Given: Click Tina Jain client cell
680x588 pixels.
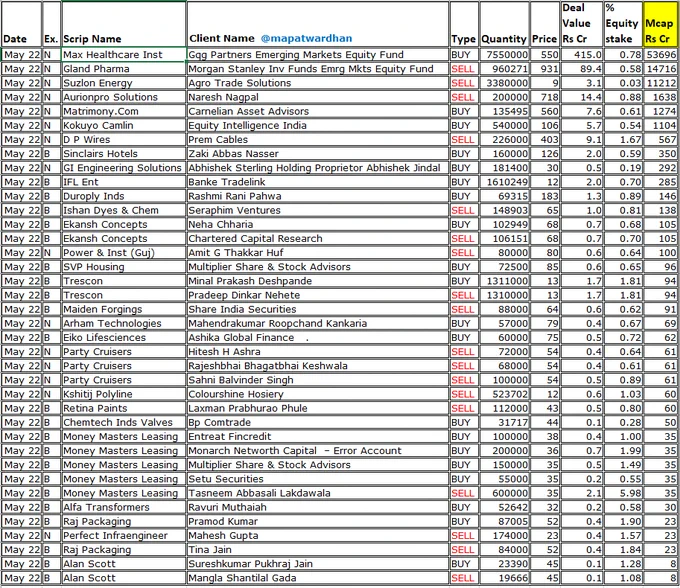Looking at the screenshot, I should pyautogui.click(x=318, y=550).
